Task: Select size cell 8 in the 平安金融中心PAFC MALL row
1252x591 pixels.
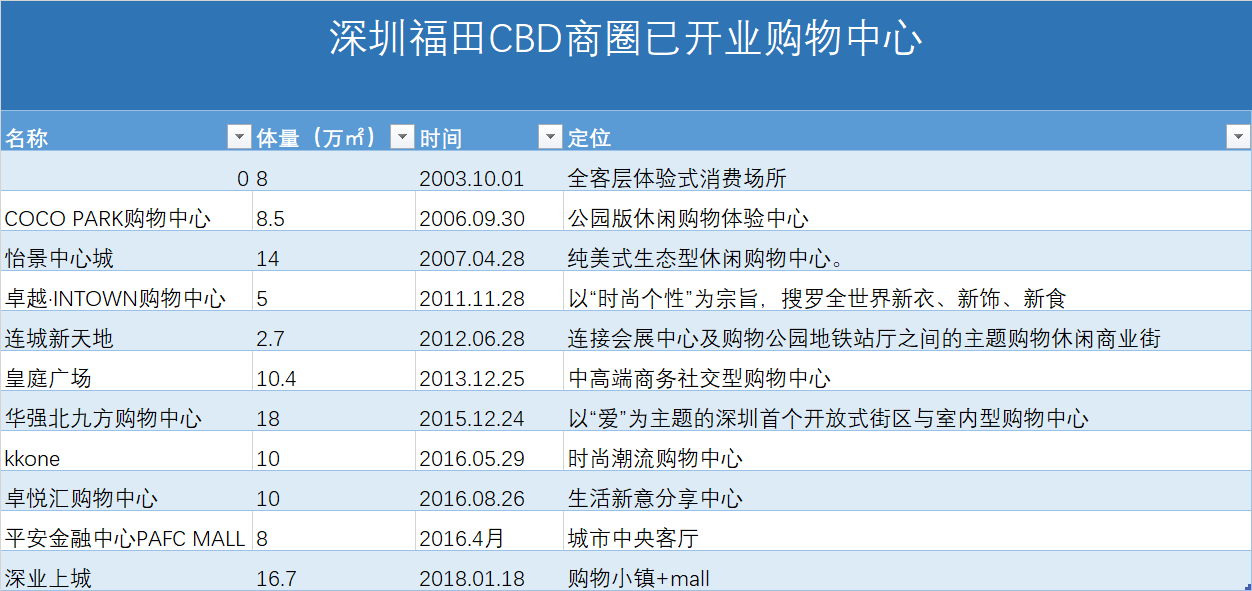Action: pos(334,531)
